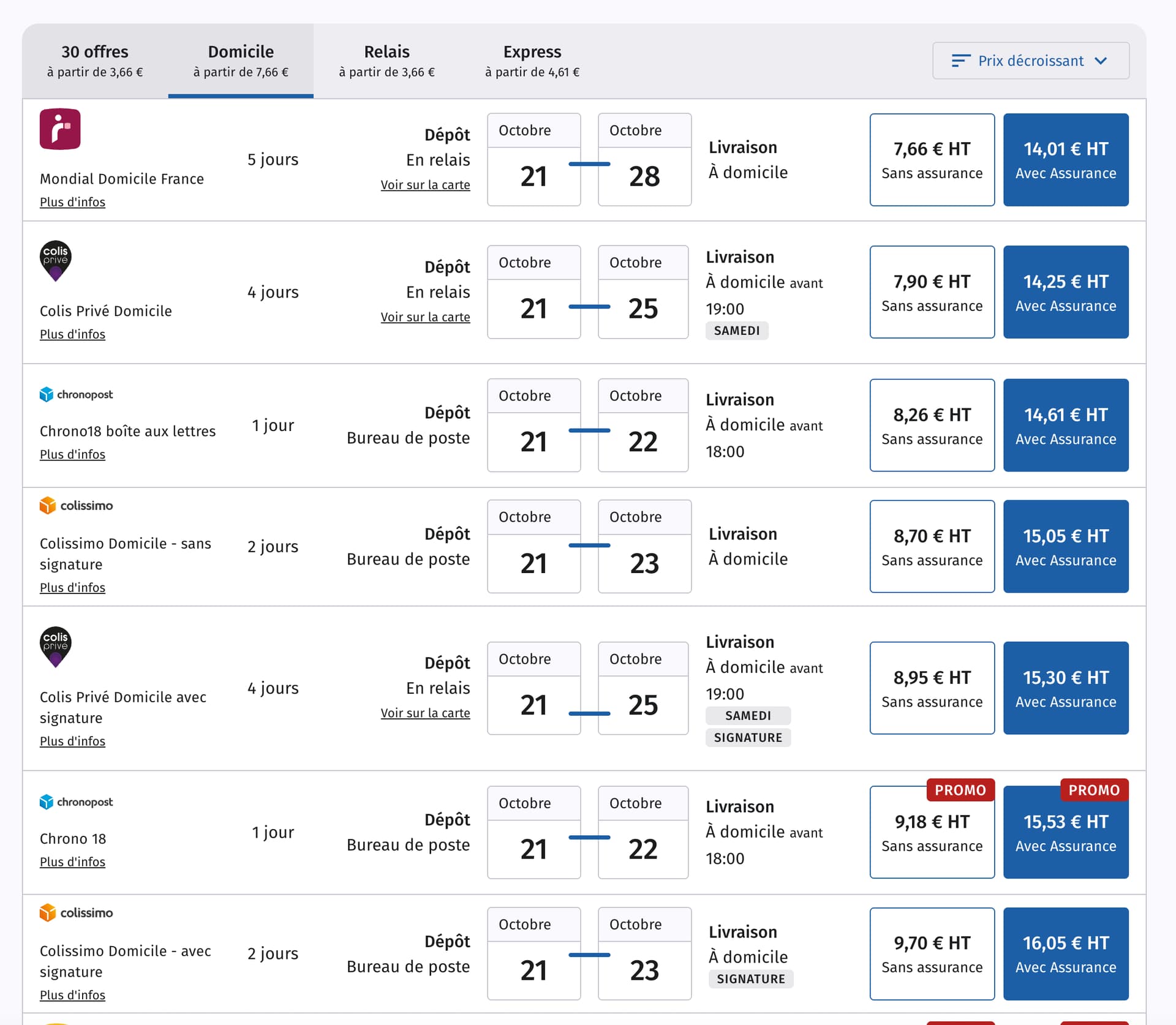The height and width of the screenshot is (1025, 1176).
Task: Open Voir sur la carte for Colis Privé Domicile
Action: [x=425, y=317]
